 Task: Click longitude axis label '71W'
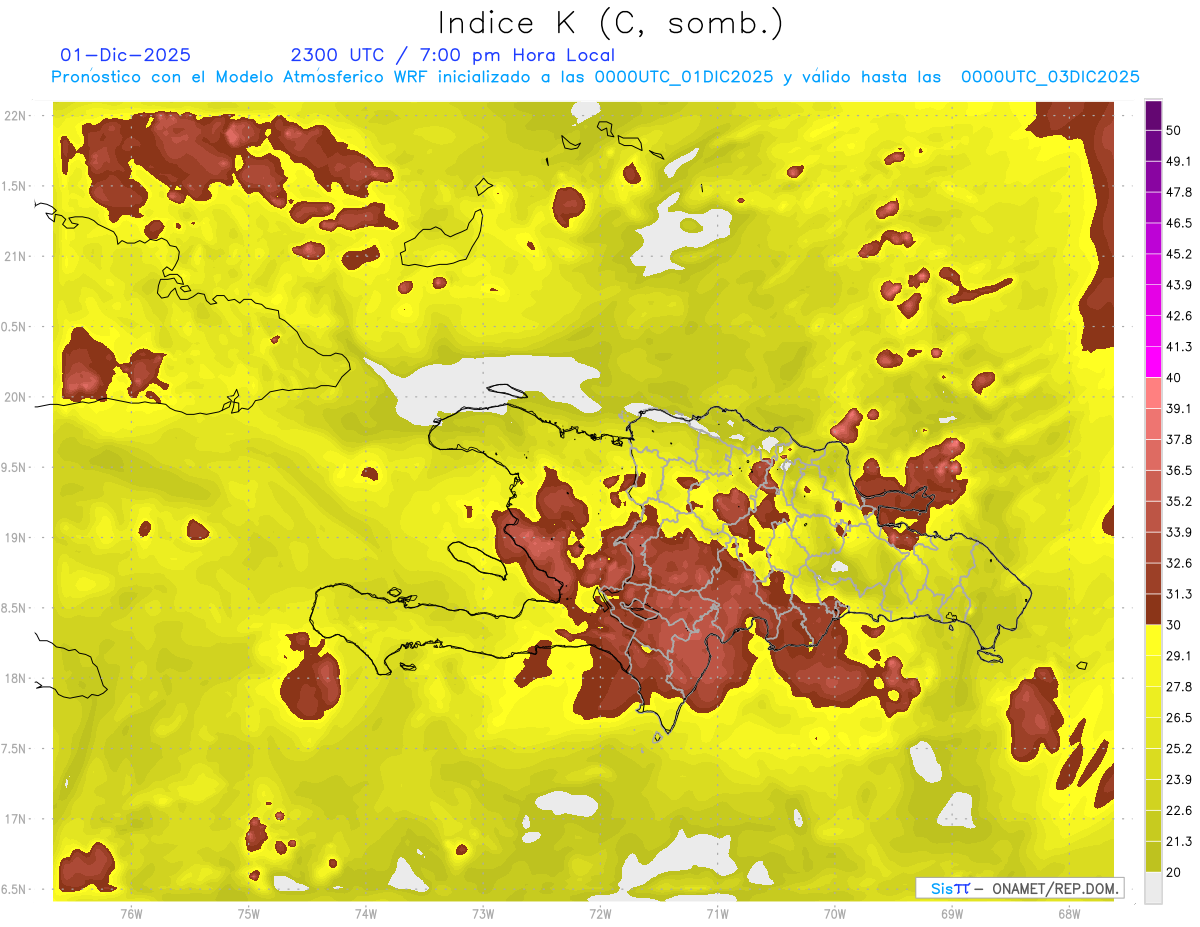[x=717, y=914]
